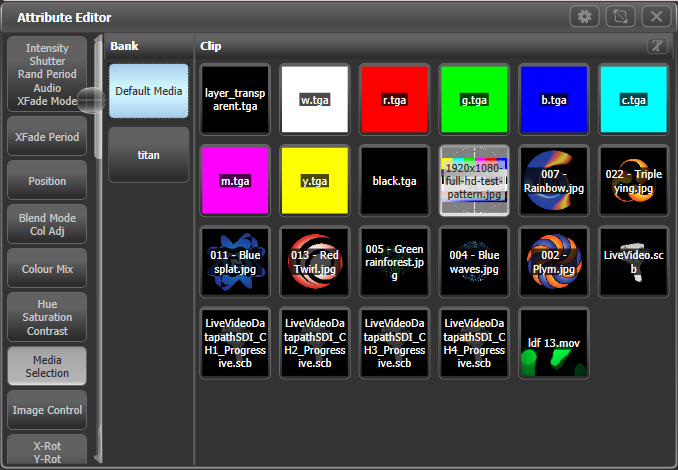Screen dimensions: 678x470
Task: Select the LiveVideoDatapathSDI_CH4_Progressive.scb clip
Action: [x=474, y=343]
